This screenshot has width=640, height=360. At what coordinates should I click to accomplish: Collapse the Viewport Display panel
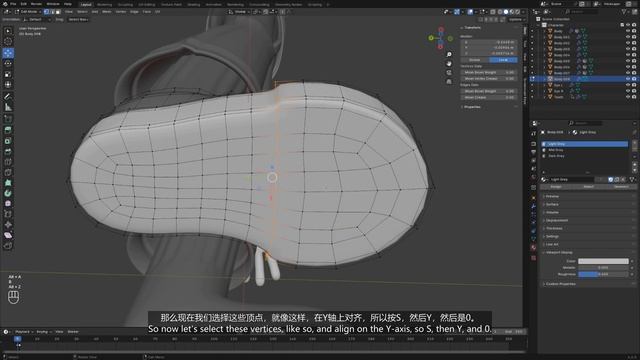559,252
